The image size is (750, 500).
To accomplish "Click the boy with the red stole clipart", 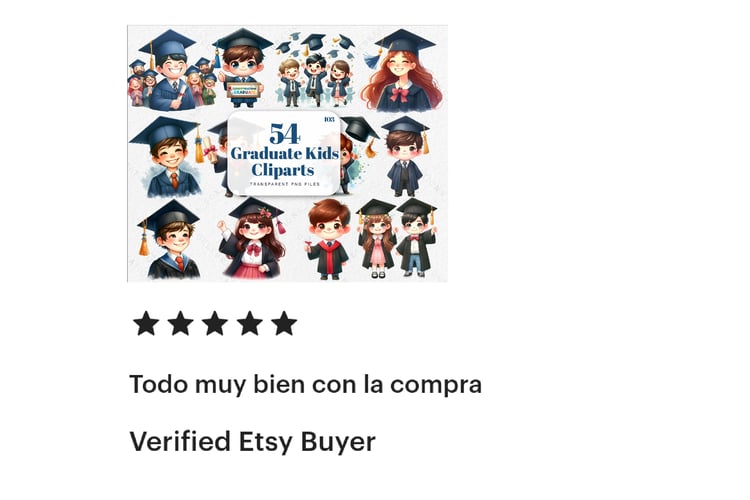I will pyautogui.click(x=328, y=239).
